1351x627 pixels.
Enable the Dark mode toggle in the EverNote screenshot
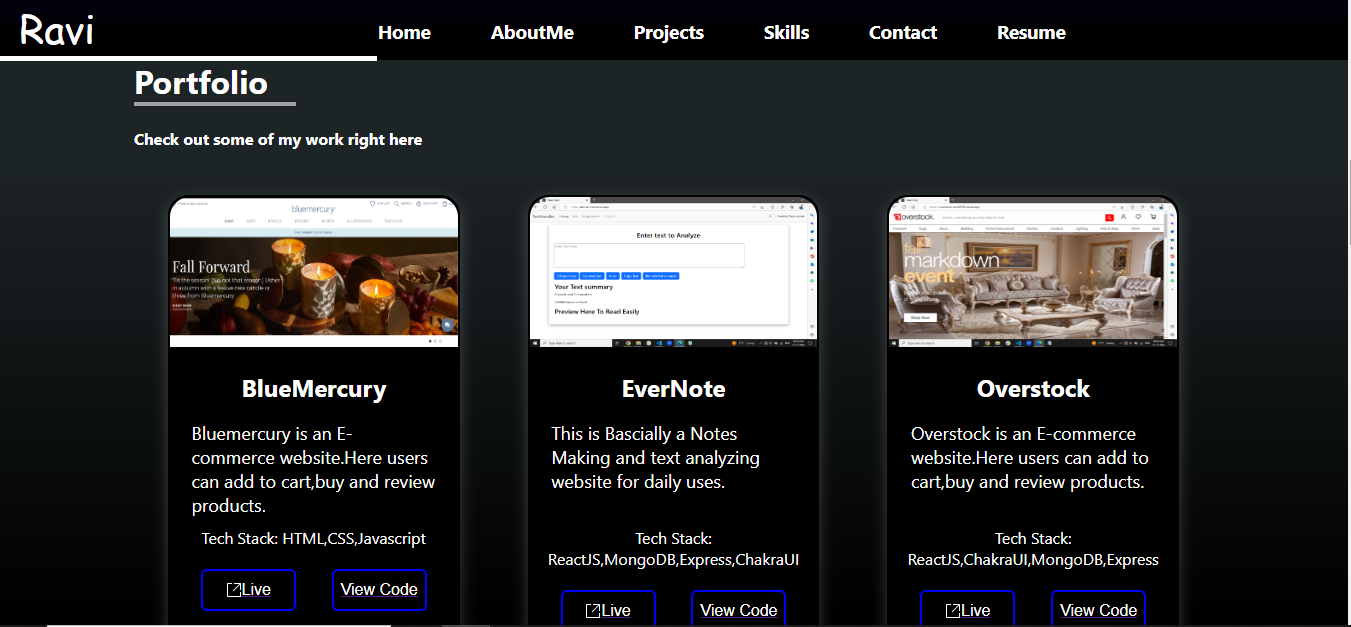(773, 215)
